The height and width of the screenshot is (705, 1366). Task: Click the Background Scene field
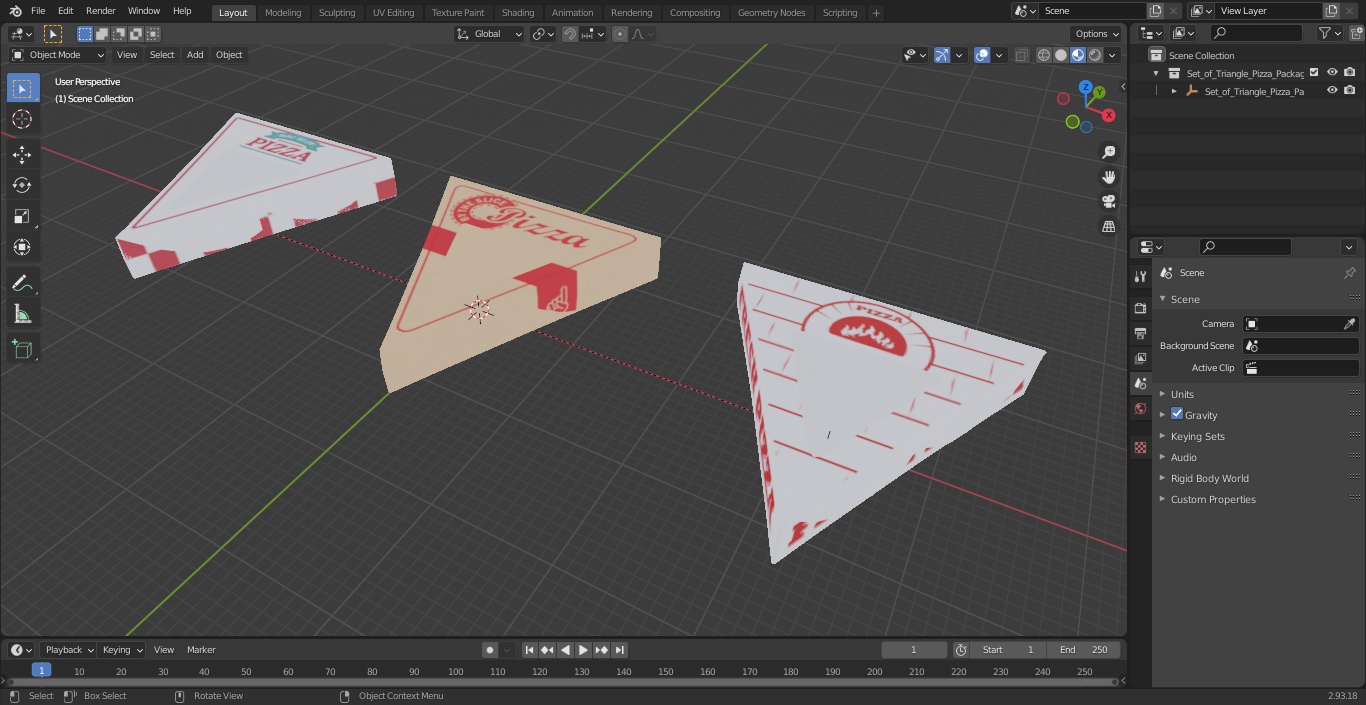point(1300,346)
